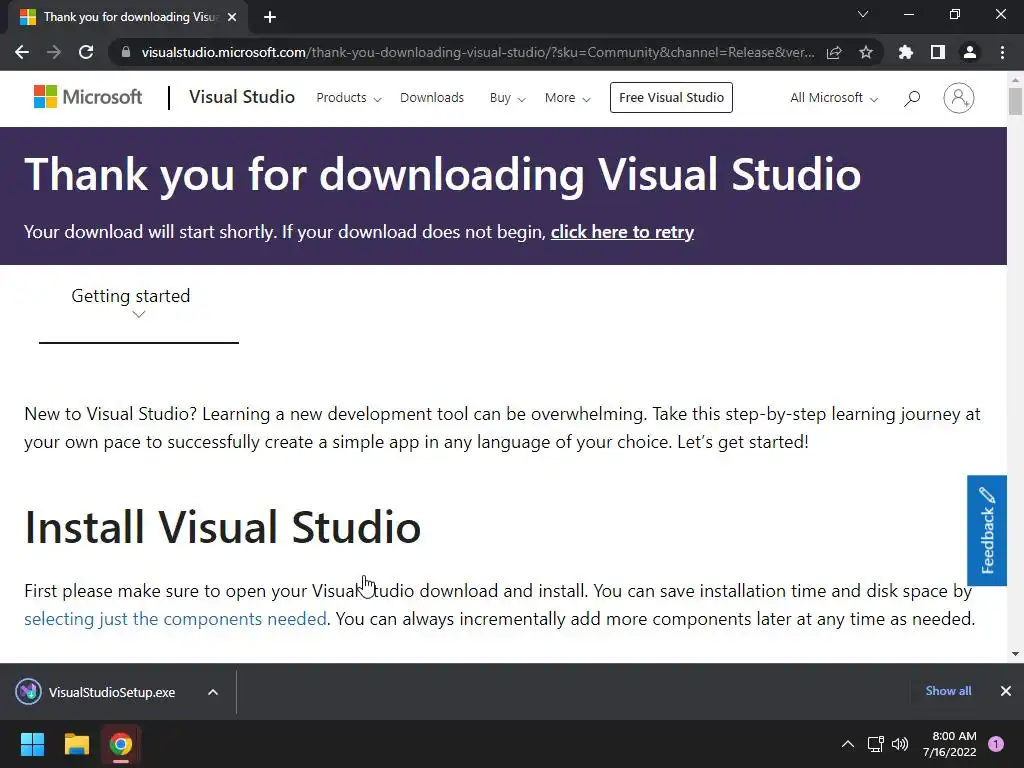Close the downloads bar
The height and width of the screenshot is (768, 1024).
coord(1006,691)
